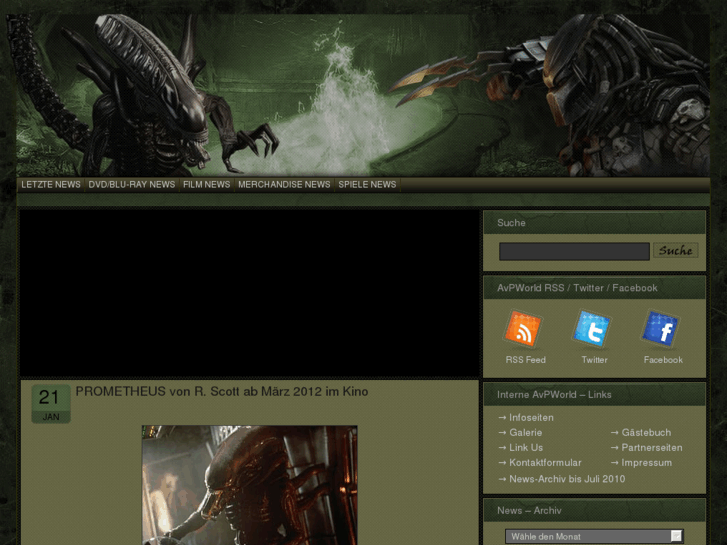The width and height of the screenshot is (727, 545).
Task: Open the Facebook icon
Action: click(660, 330)
